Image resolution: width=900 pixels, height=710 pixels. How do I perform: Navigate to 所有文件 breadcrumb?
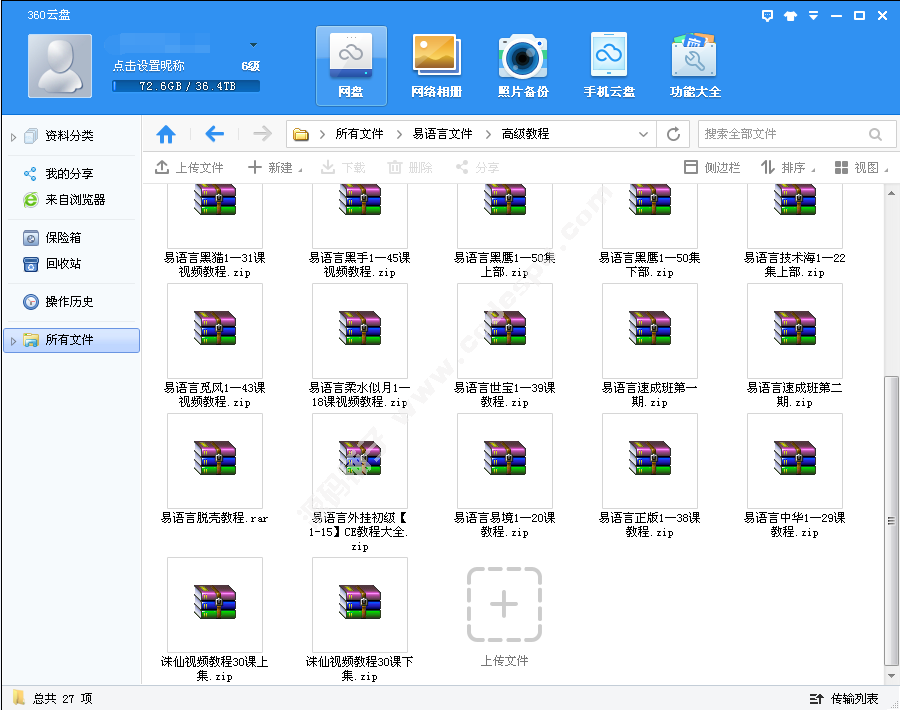[359, 134]
